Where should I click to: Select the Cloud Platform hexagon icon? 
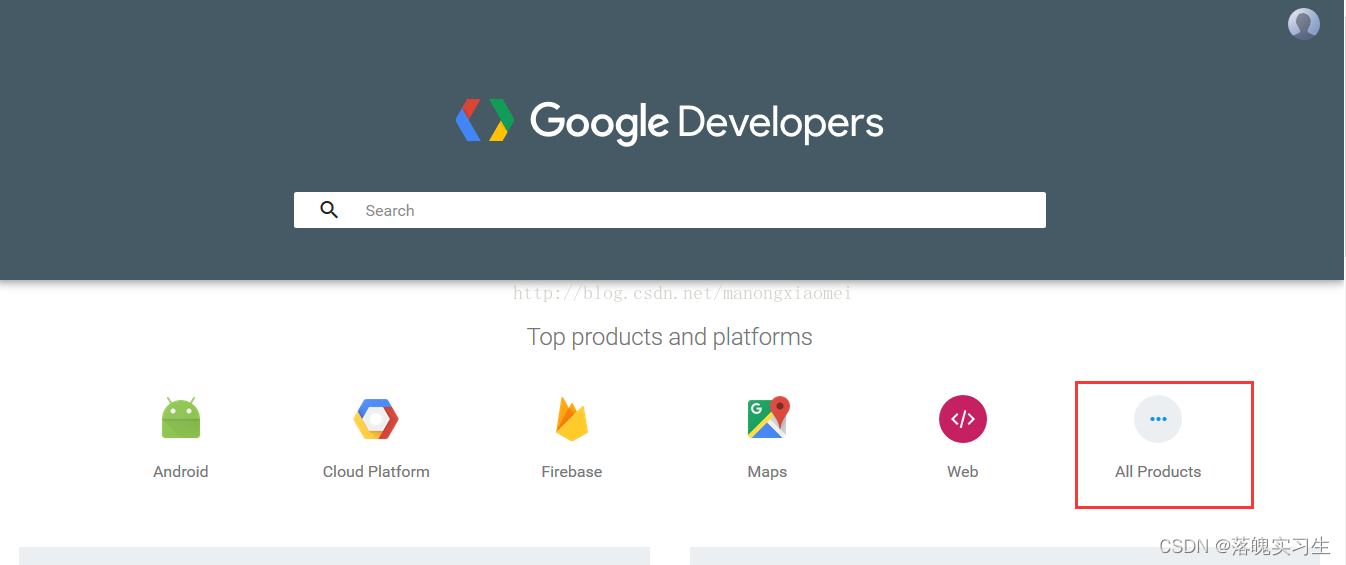pos(376,419)
